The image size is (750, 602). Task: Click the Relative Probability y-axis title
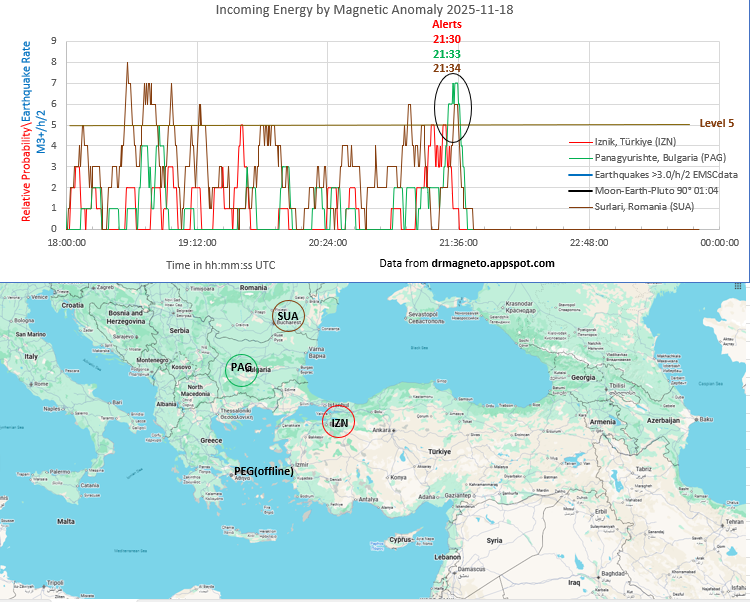pos(26,173)
